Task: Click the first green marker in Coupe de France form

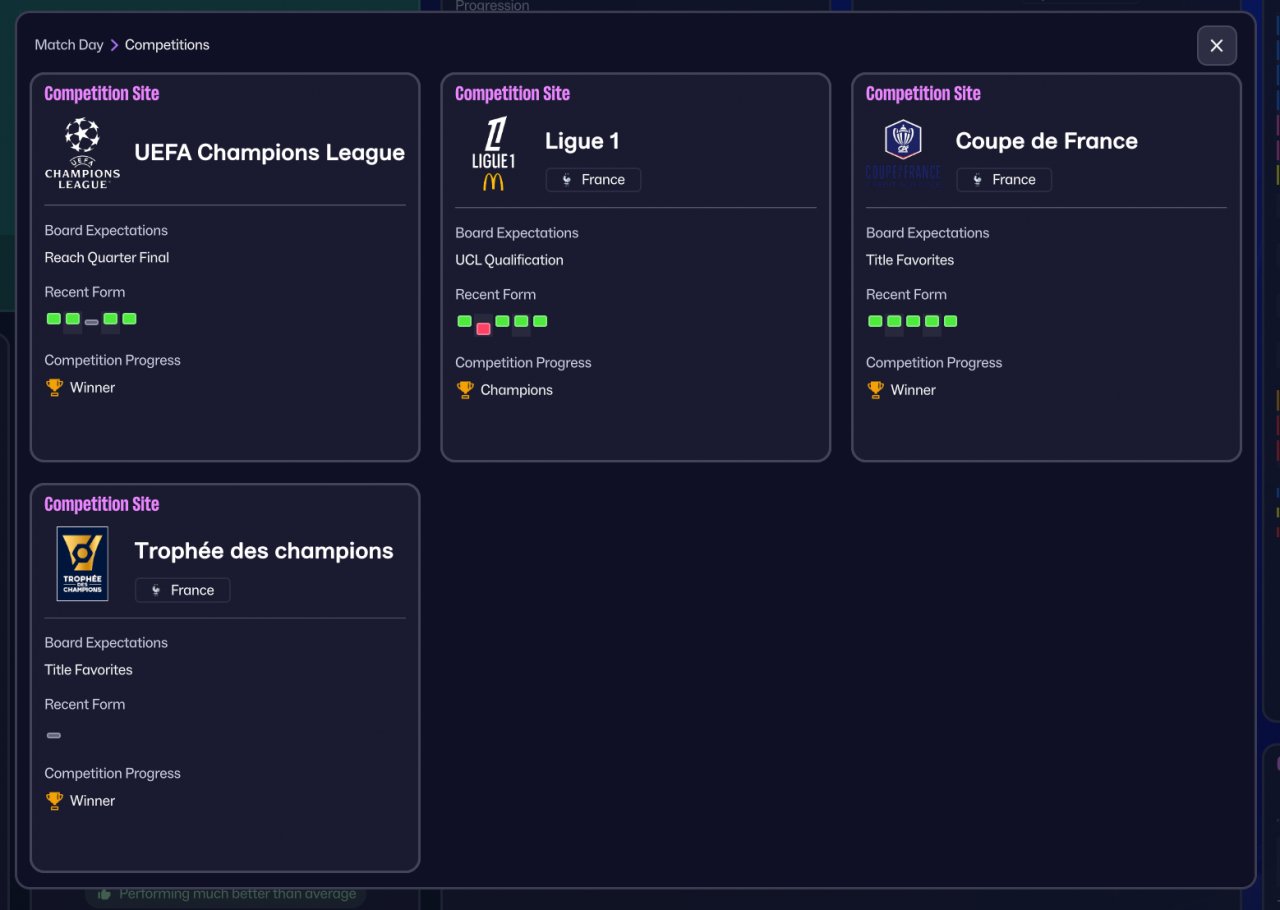Action: tap(875, 321)
